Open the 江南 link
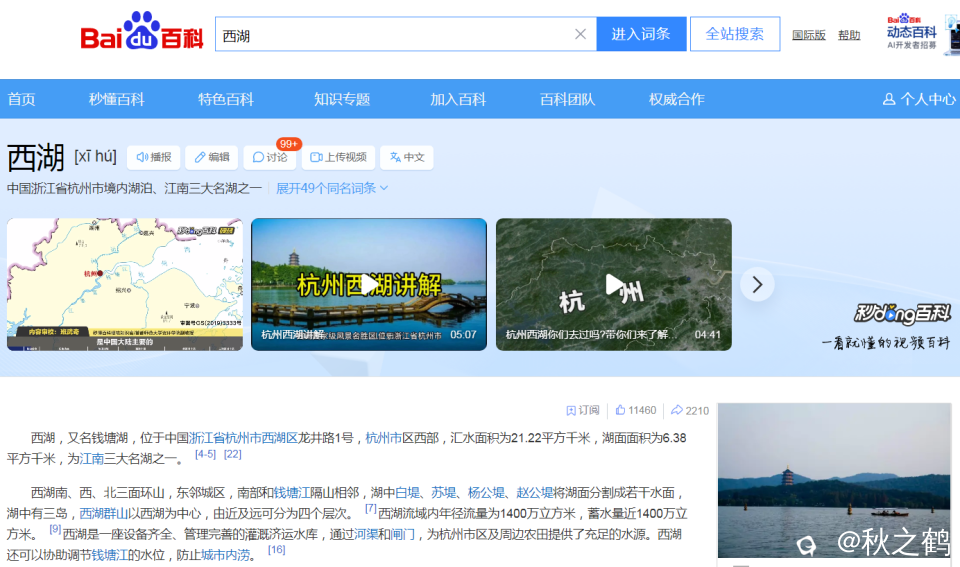The image size is (960, 567). click(92, 459)
